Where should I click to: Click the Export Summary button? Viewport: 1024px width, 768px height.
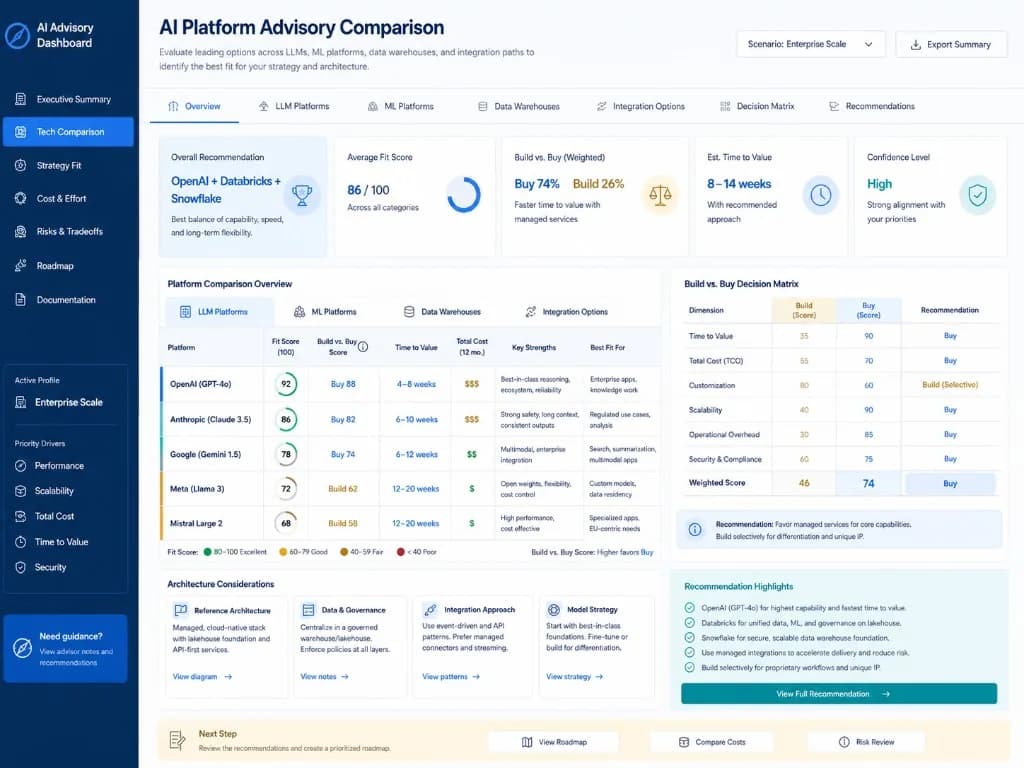point(951,44)
